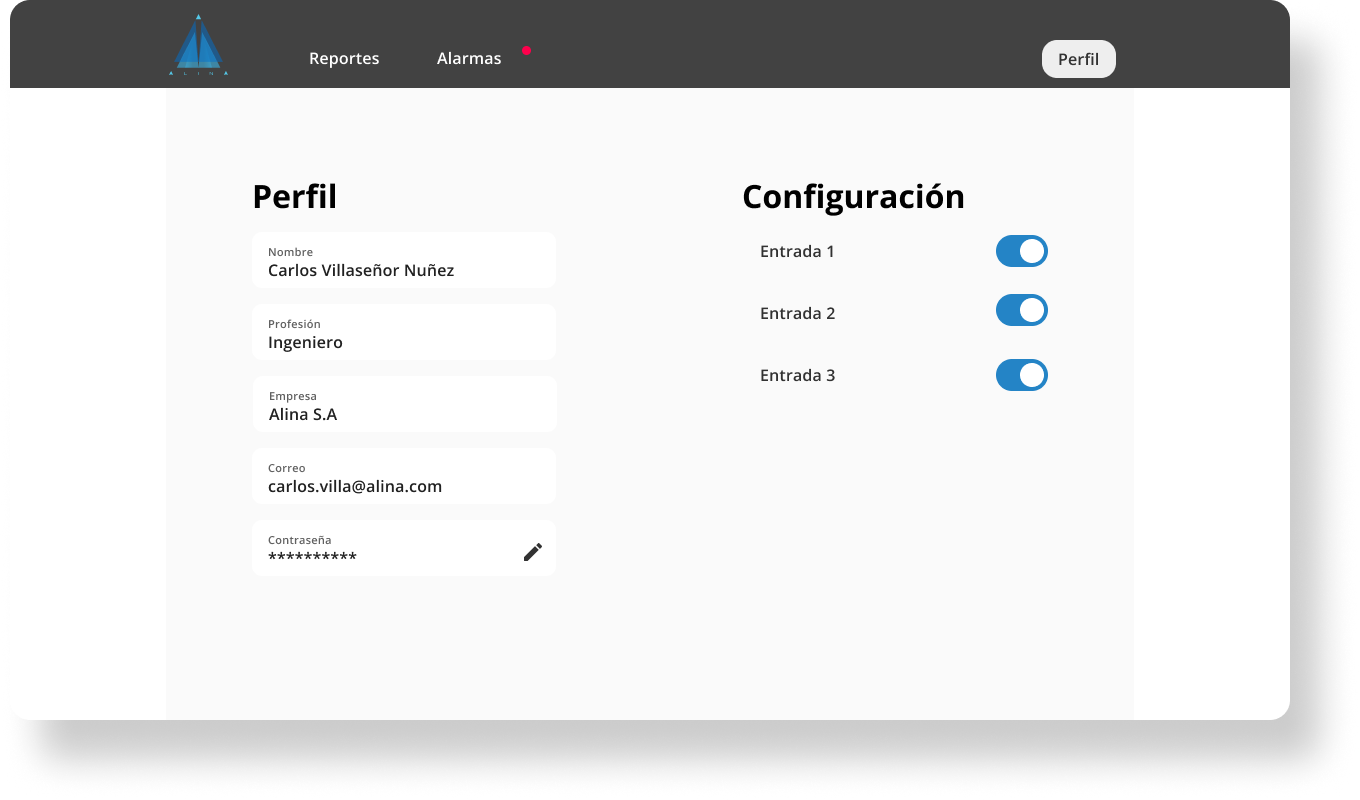Click the Entrada 1 label
This screenshot has width=1360, height=800.
(797, 251)
